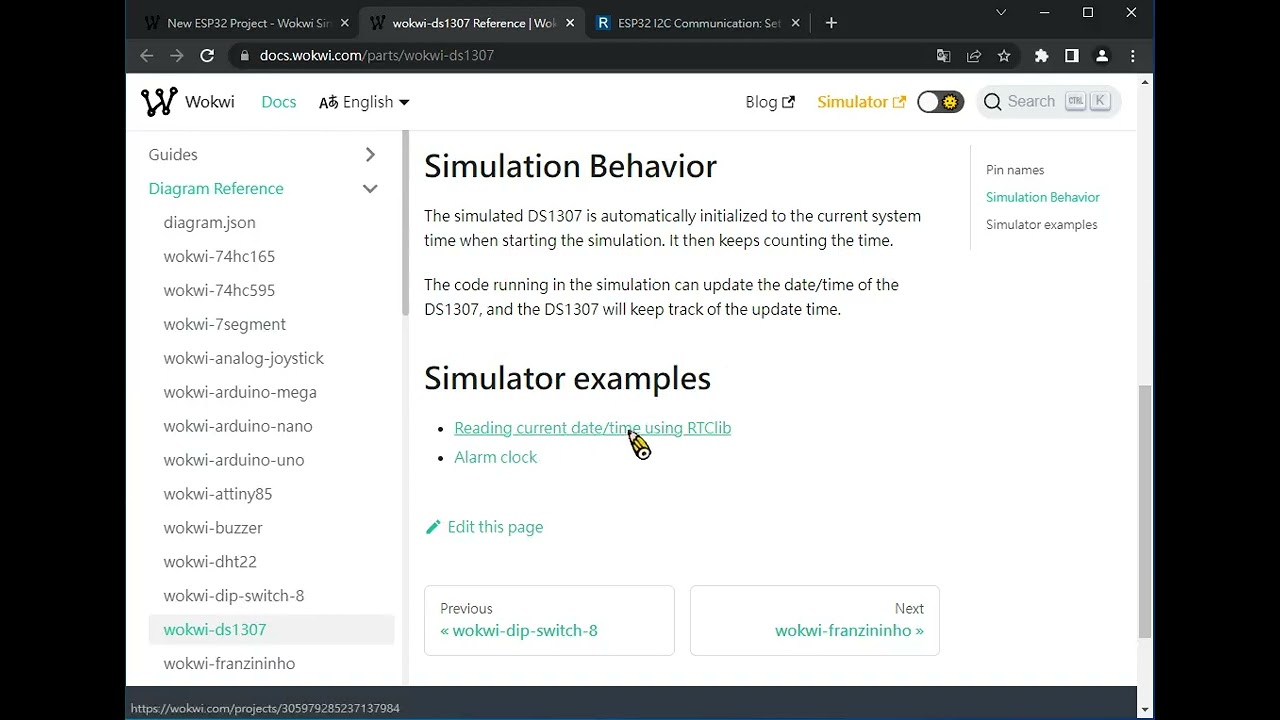
Task: Click the page vertical scrollbar thumb
Action: 1145,512
